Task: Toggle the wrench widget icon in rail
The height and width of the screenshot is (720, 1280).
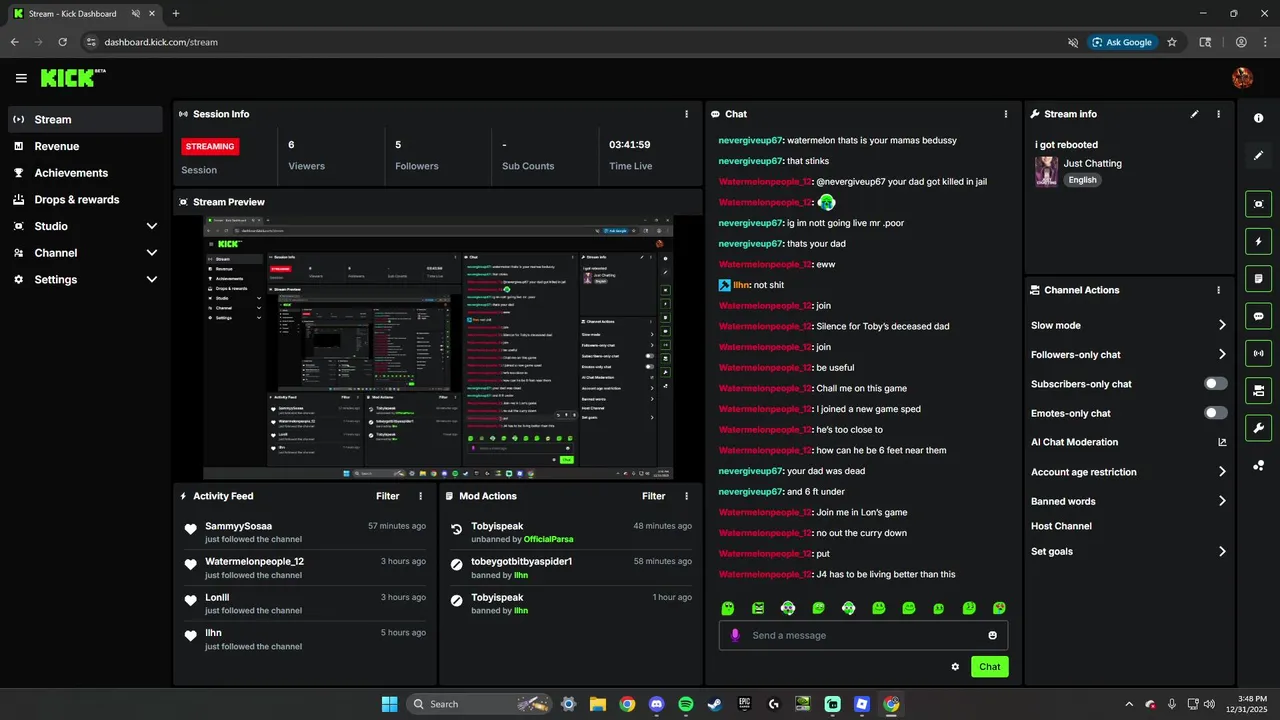Action: click(1258, 428)
